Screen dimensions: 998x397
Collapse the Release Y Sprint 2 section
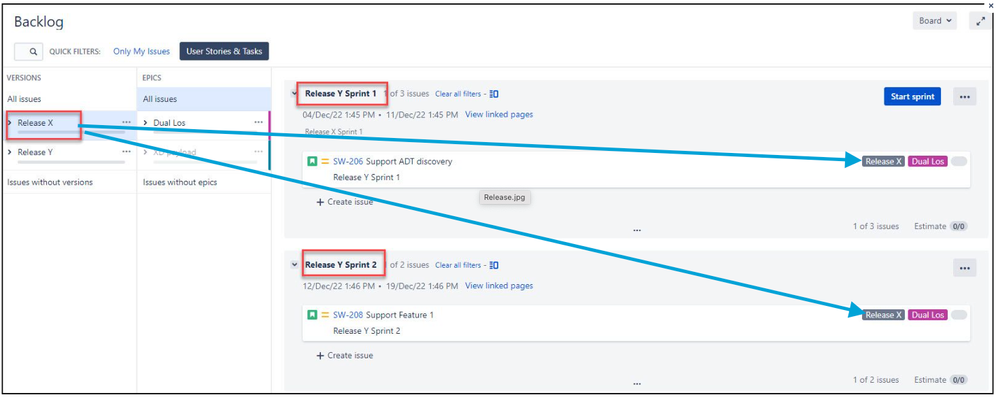coord(294,264)
